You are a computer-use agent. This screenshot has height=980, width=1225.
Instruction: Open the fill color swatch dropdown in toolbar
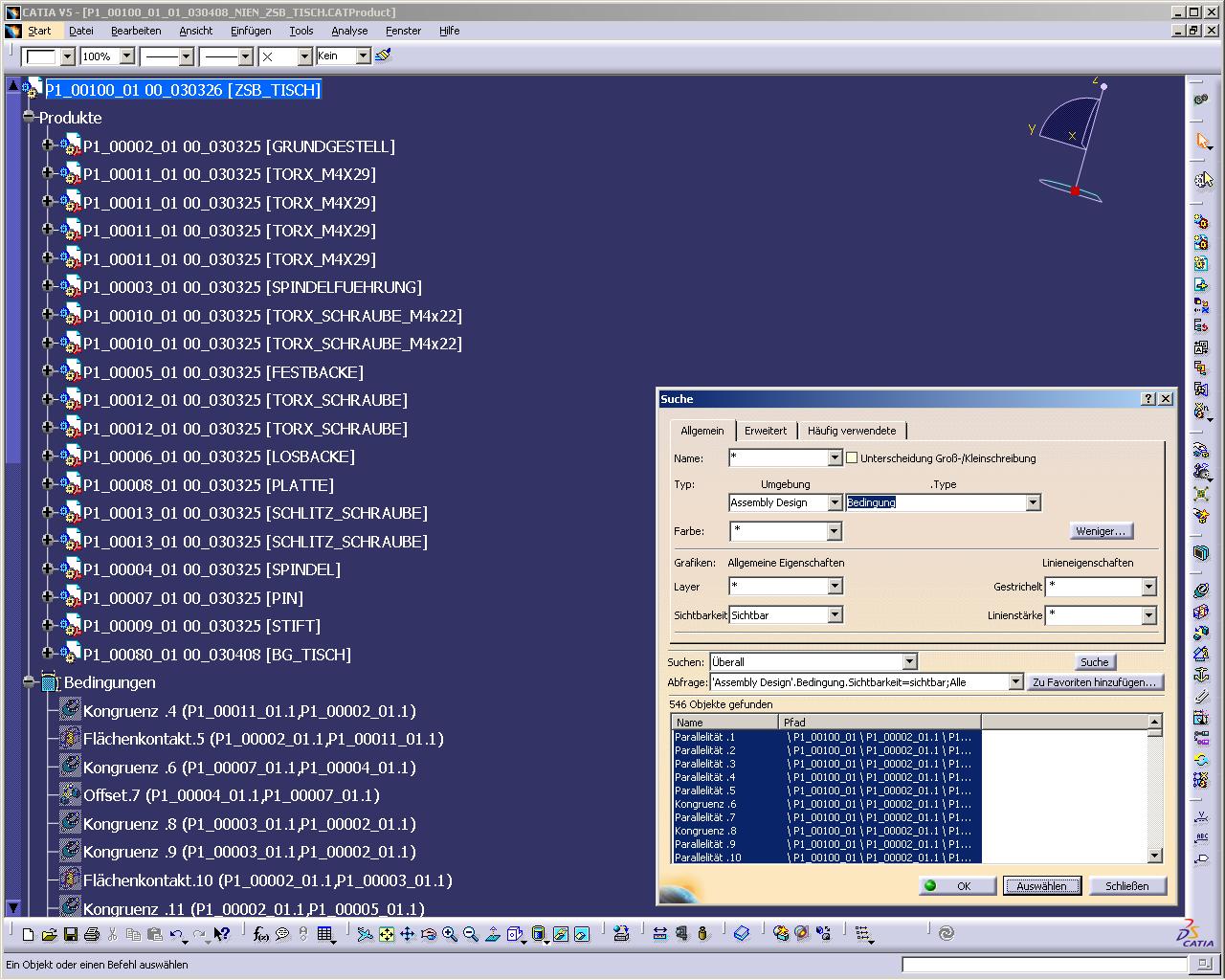(67, 56)
